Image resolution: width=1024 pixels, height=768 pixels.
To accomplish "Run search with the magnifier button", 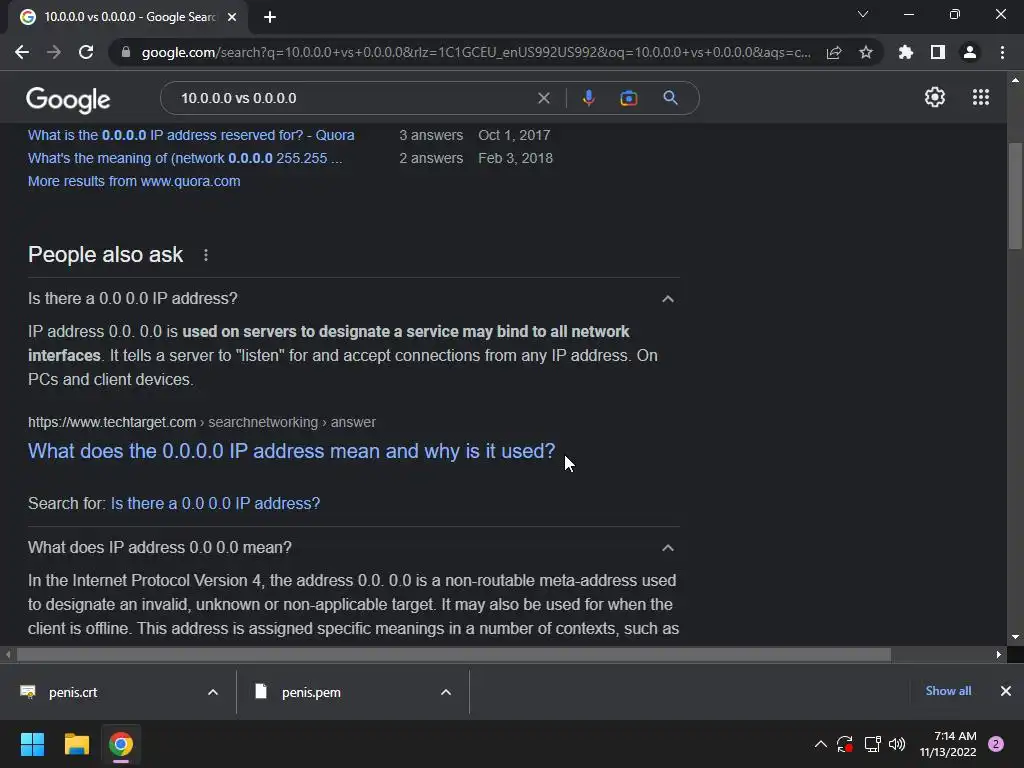I will [x=670, y=98].
